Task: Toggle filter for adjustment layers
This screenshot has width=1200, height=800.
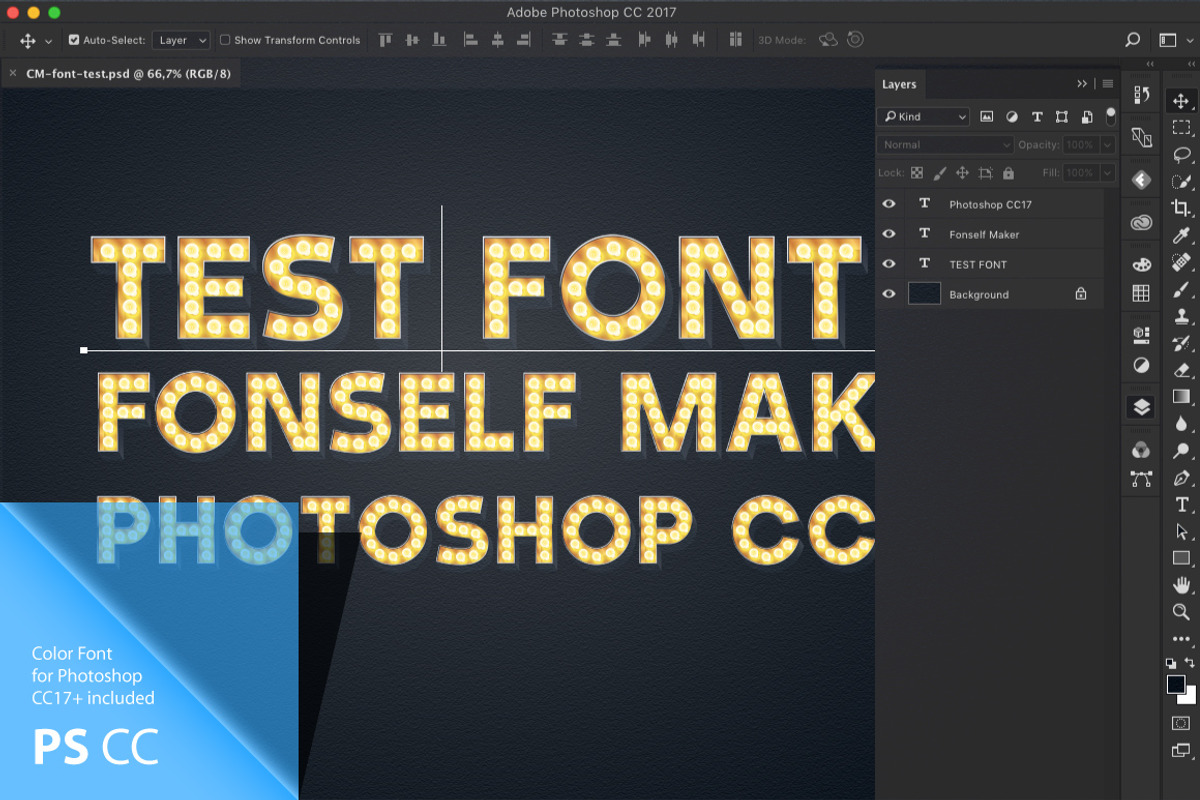Action: coord(1011,117)
